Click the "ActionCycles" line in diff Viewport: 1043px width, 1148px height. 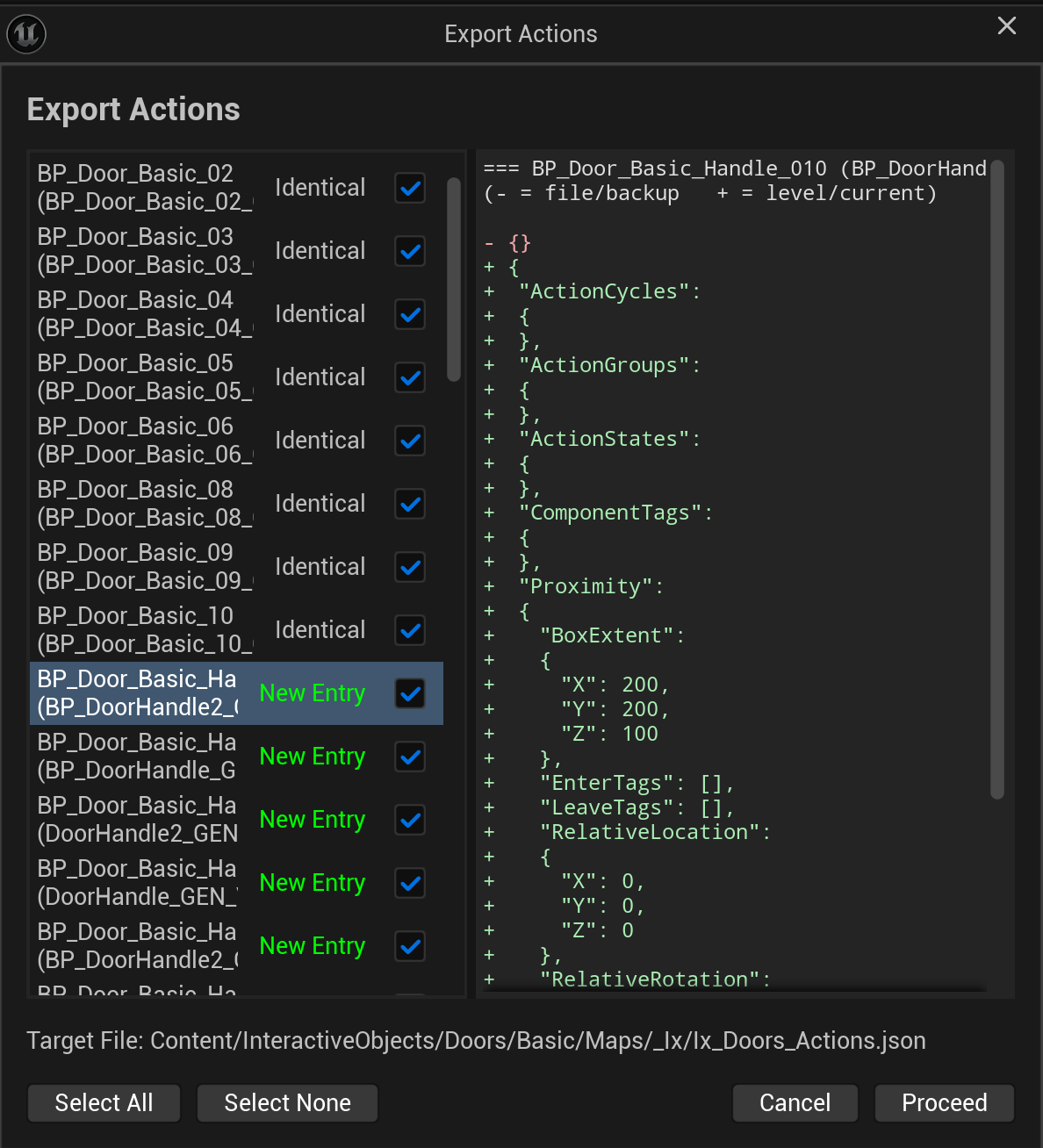[593, 291]
